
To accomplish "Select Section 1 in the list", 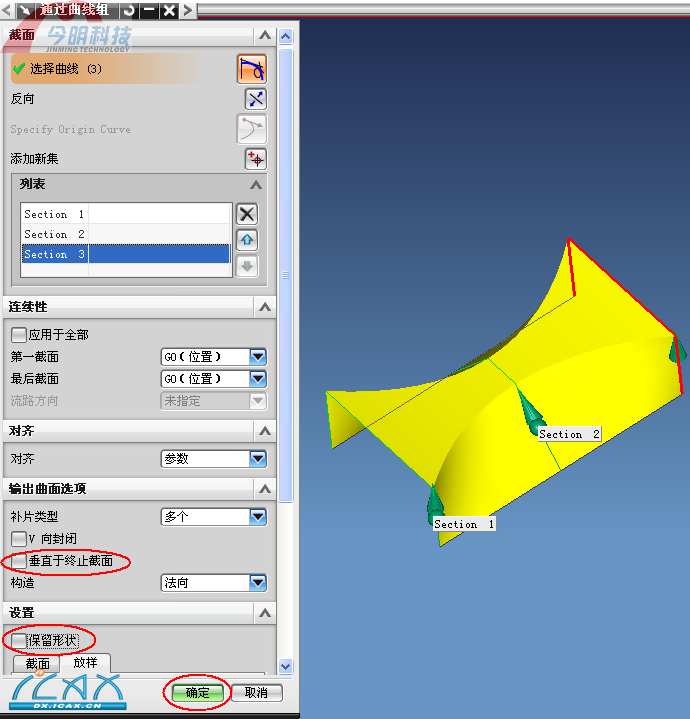I will pos(126,214).
